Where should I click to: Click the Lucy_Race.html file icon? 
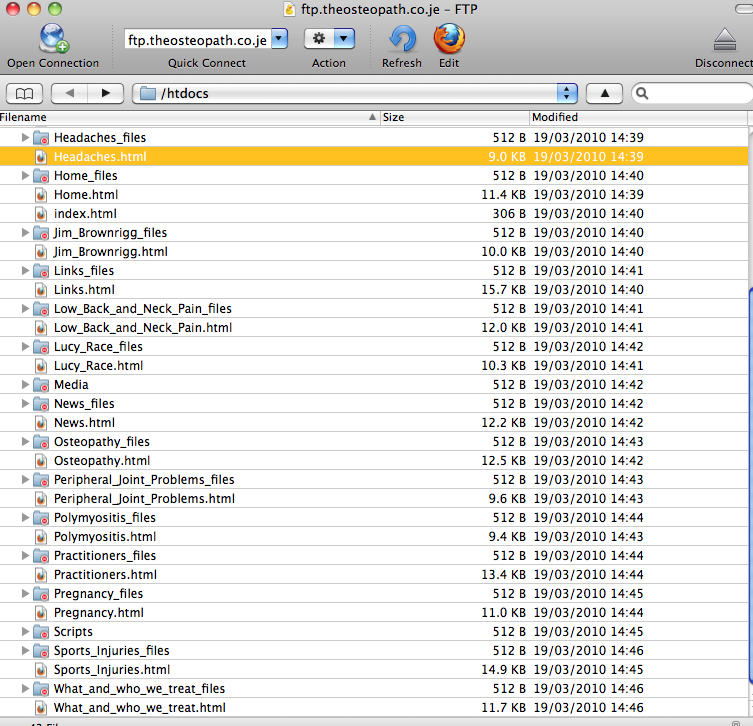(x=41, y=365)
